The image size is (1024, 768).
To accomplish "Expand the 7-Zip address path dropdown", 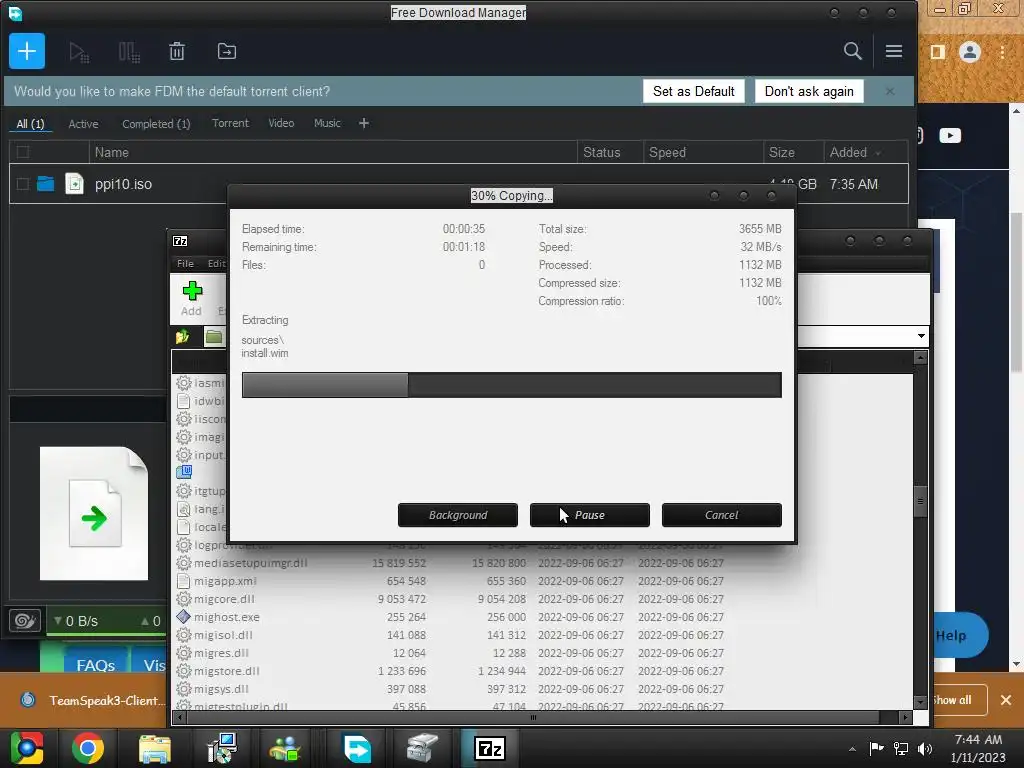I will click(x=921, y=336).
